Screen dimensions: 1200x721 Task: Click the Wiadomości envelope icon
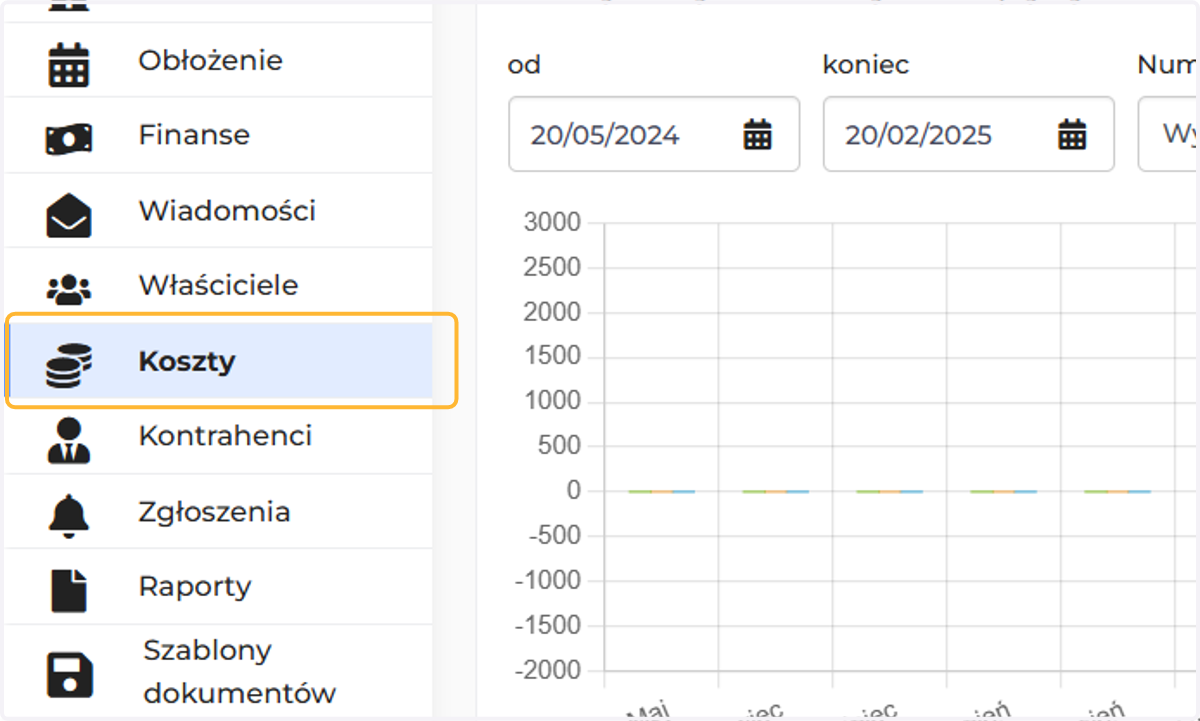point(69,214)
